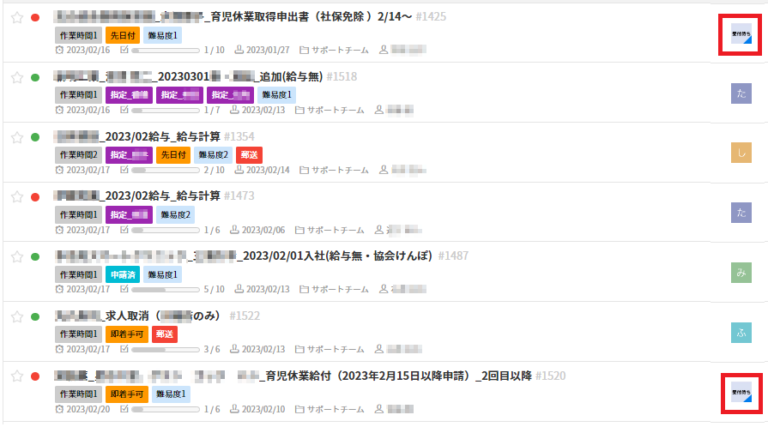
Task: Open the assignee avatar 'み' on task #1487
Action: pyautogui.click(x=741, y=272)
